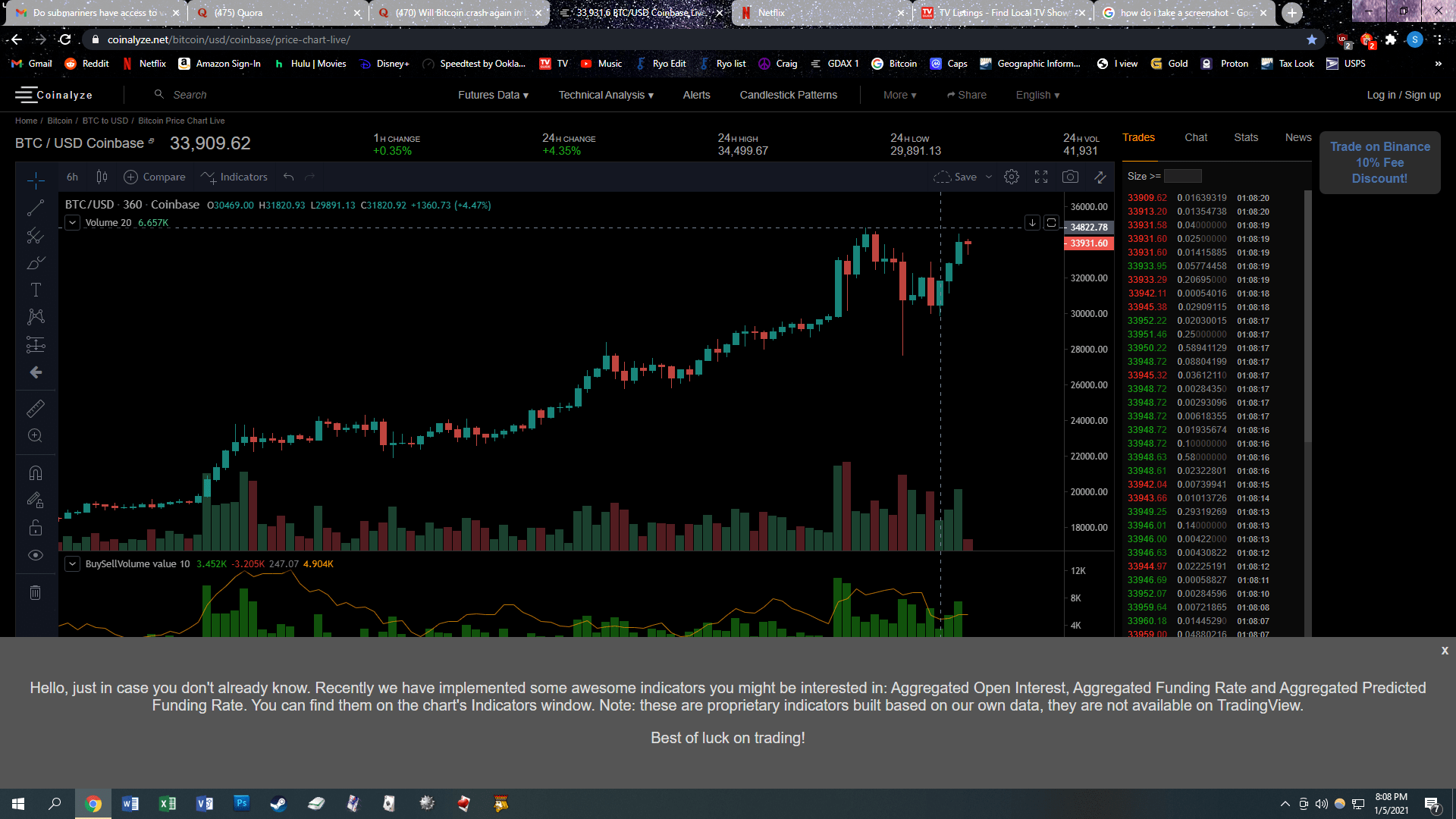The image size is (1456, 819).
Task: Open Steam from the taskbar
Action: tap(278, 804)
